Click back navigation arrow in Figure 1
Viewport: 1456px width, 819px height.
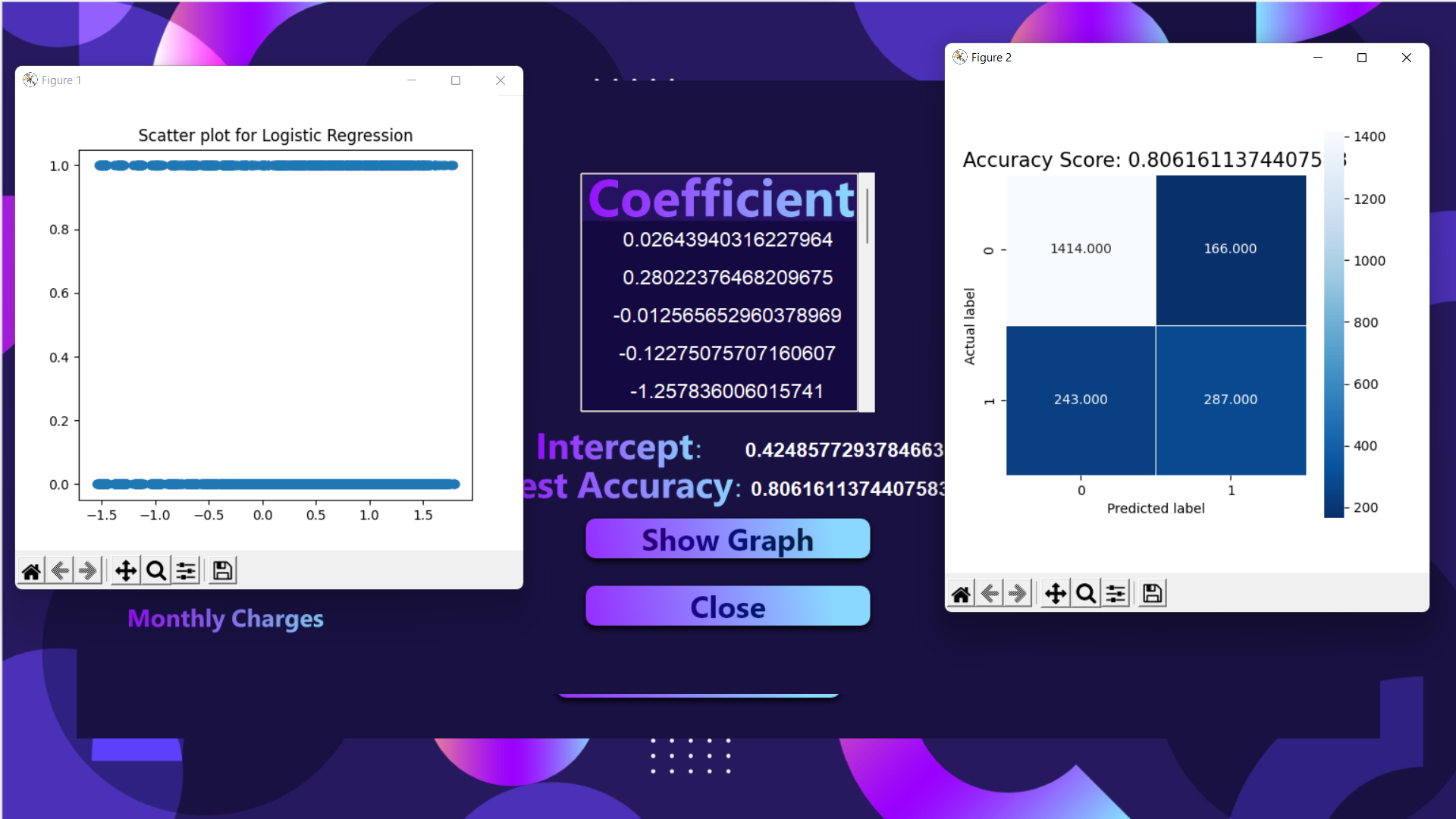click(x=60, y=571)
